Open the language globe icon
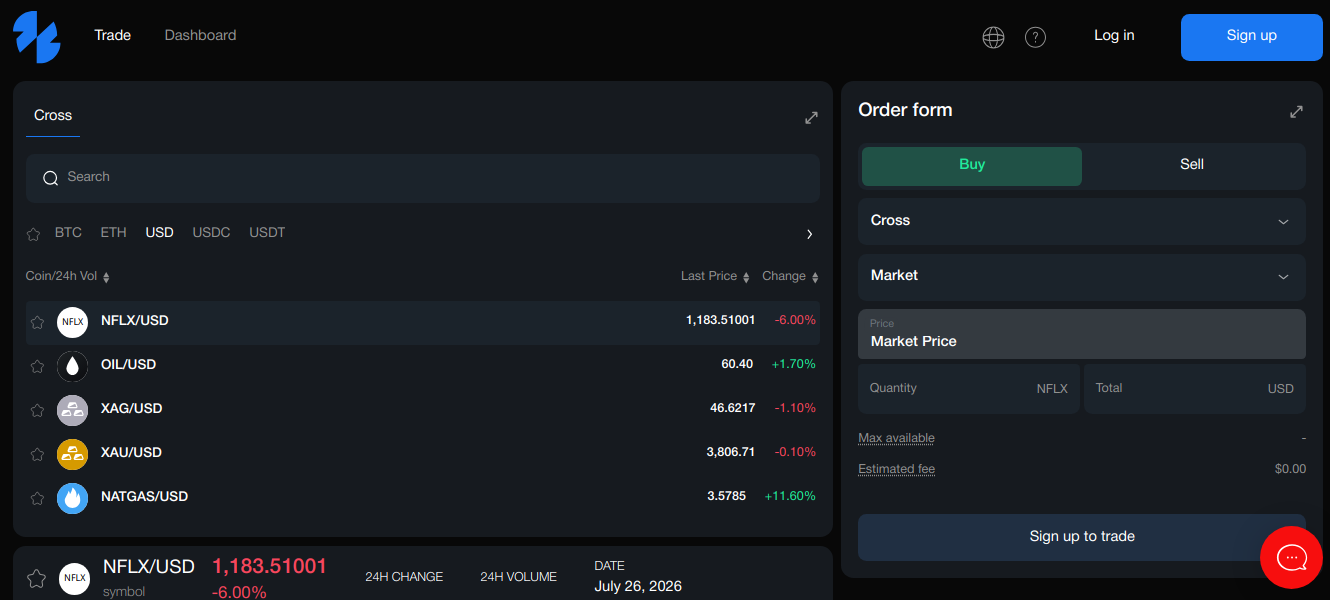This screenshot has width=1330, height=600. coord(993,37)
